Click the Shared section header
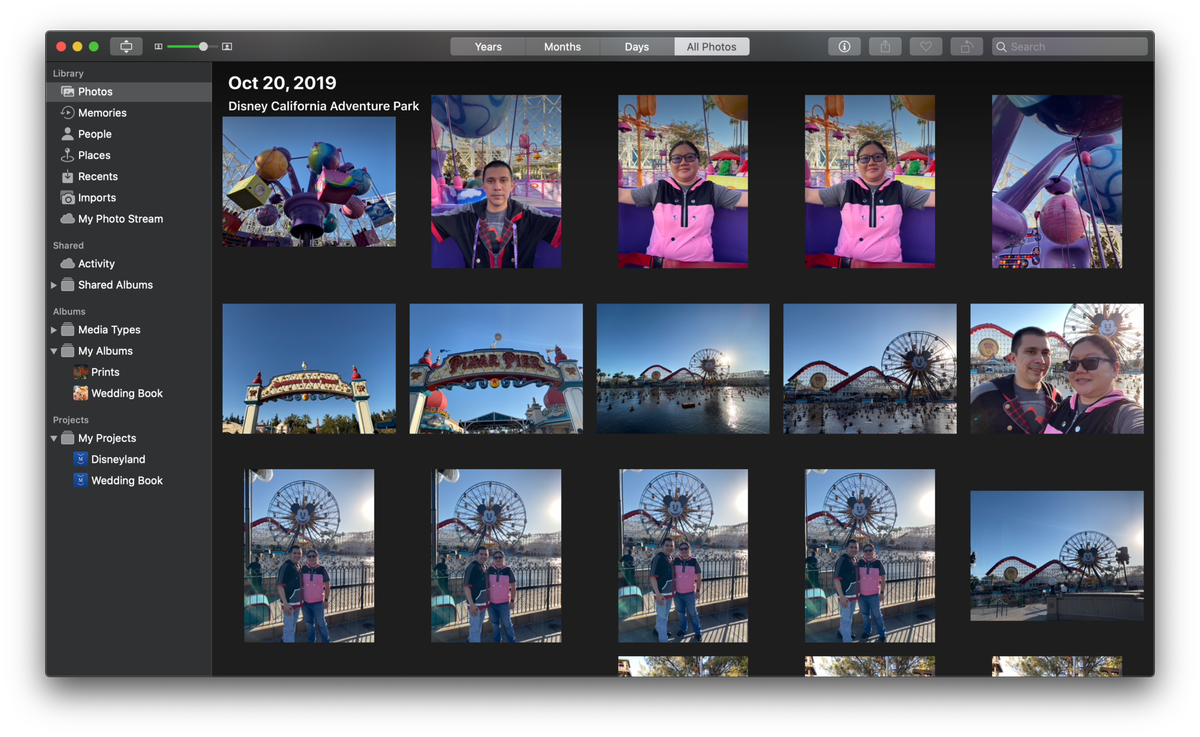Image resolution: width=1200 pixels, height=737 pixels. pyautogui.click(x=68, y=246)
